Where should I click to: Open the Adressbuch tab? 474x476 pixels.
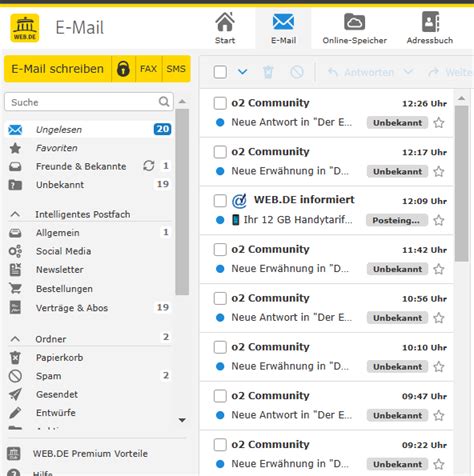[430, 28]
